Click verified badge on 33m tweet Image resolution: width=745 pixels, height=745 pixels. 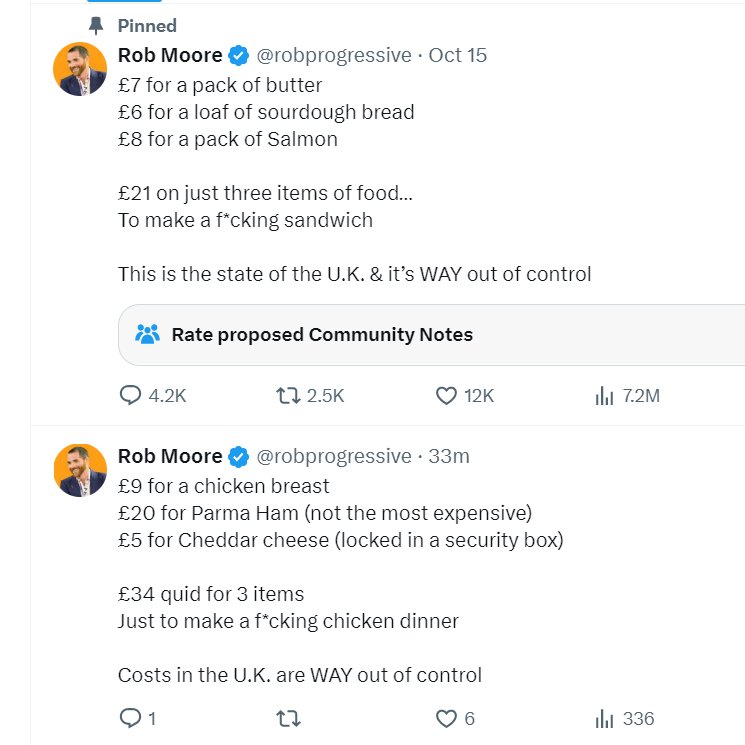pyautogui.click(x=239, y=457)
